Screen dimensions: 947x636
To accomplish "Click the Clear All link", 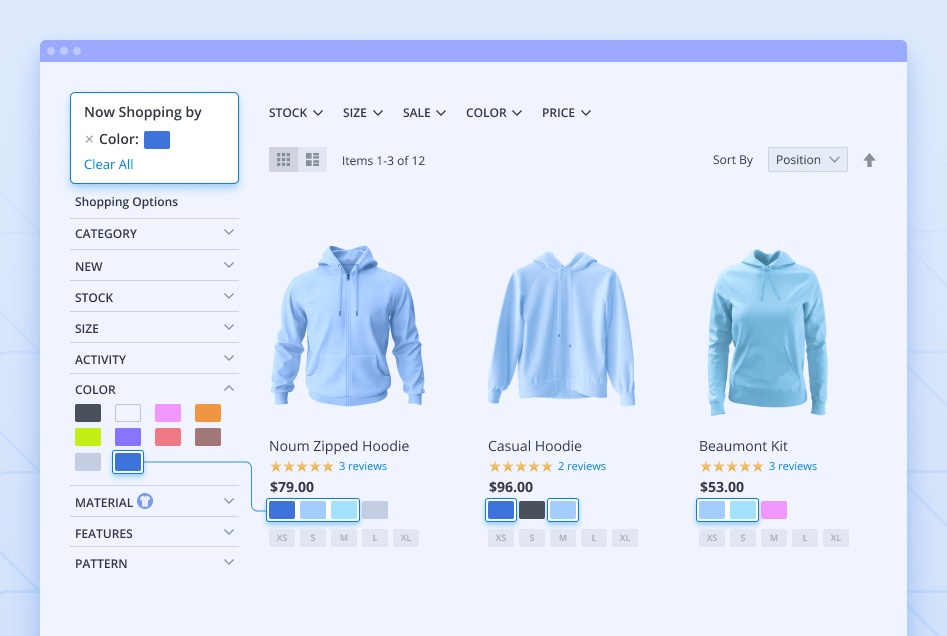I will [x=108, y=165].
